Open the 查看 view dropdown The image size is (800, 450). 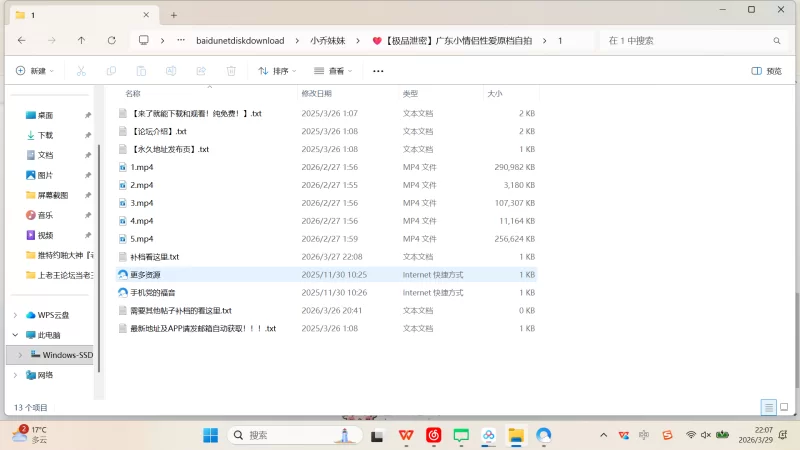(x=334, y=71)
